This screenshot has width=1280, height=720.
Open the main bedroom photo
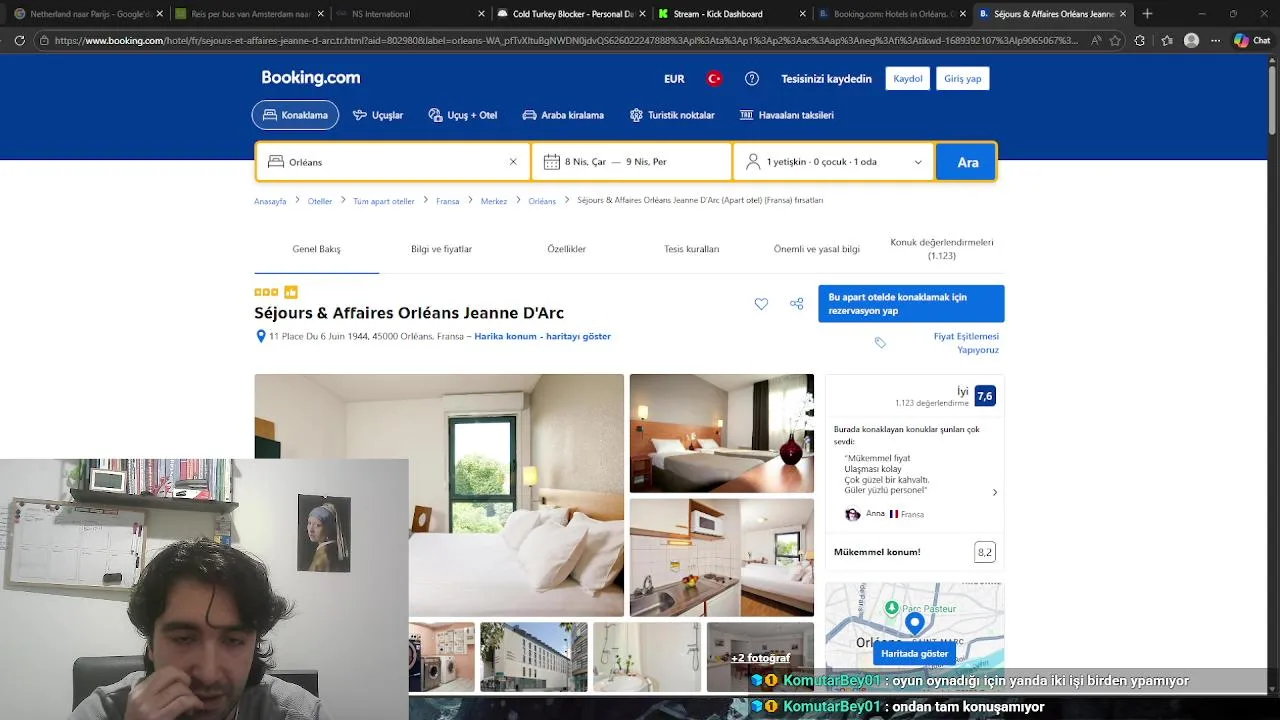click(439, 495)
